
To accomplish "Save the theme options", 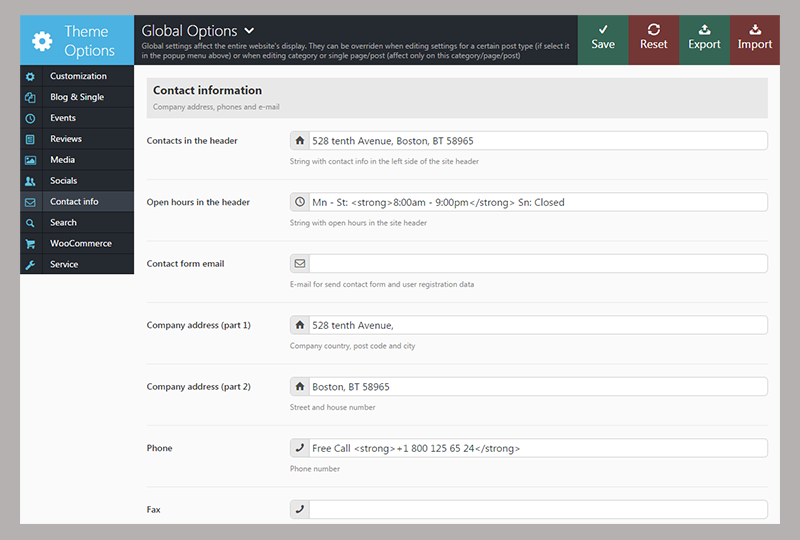I will [x=603, y=40].
